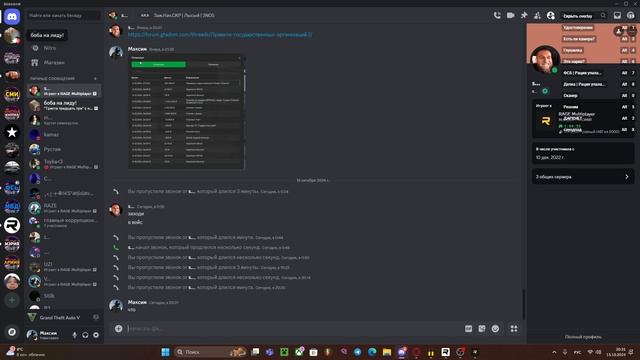Open Discord home direct messages button
This screenshot has width=640, height=360.
(x=12, y=17)
